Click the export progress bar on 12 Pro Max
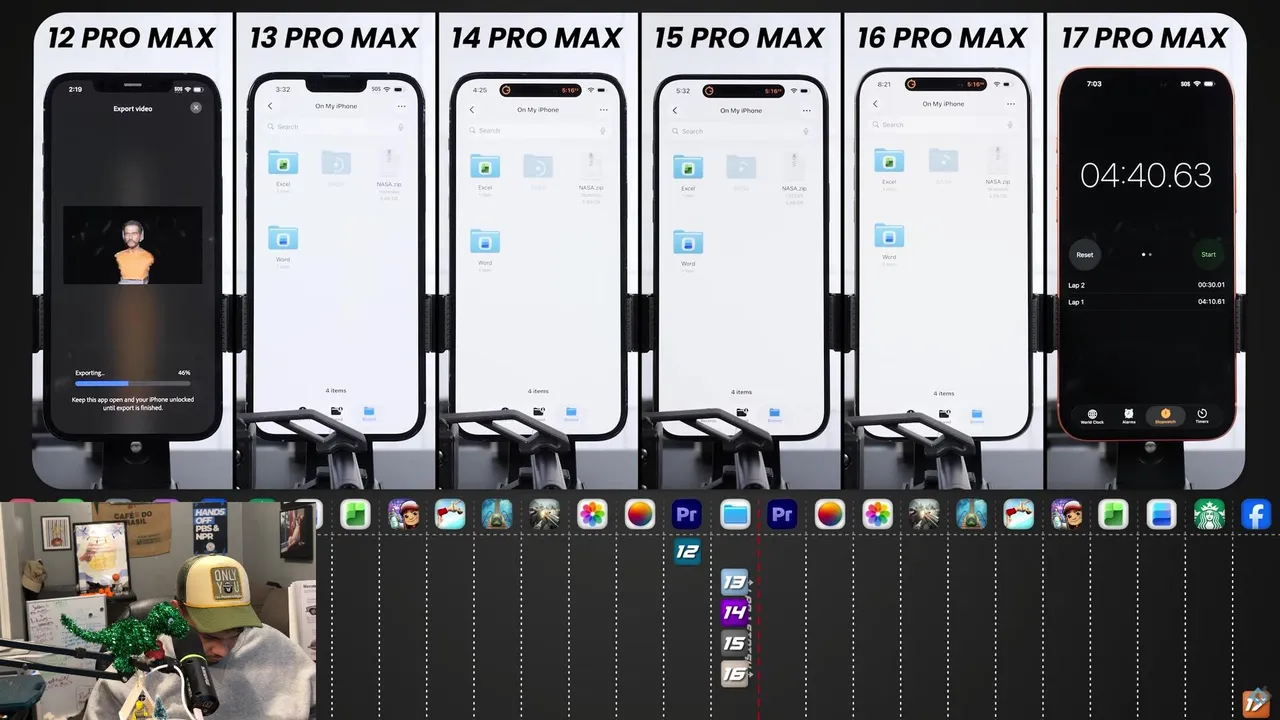 coord(132,383)
